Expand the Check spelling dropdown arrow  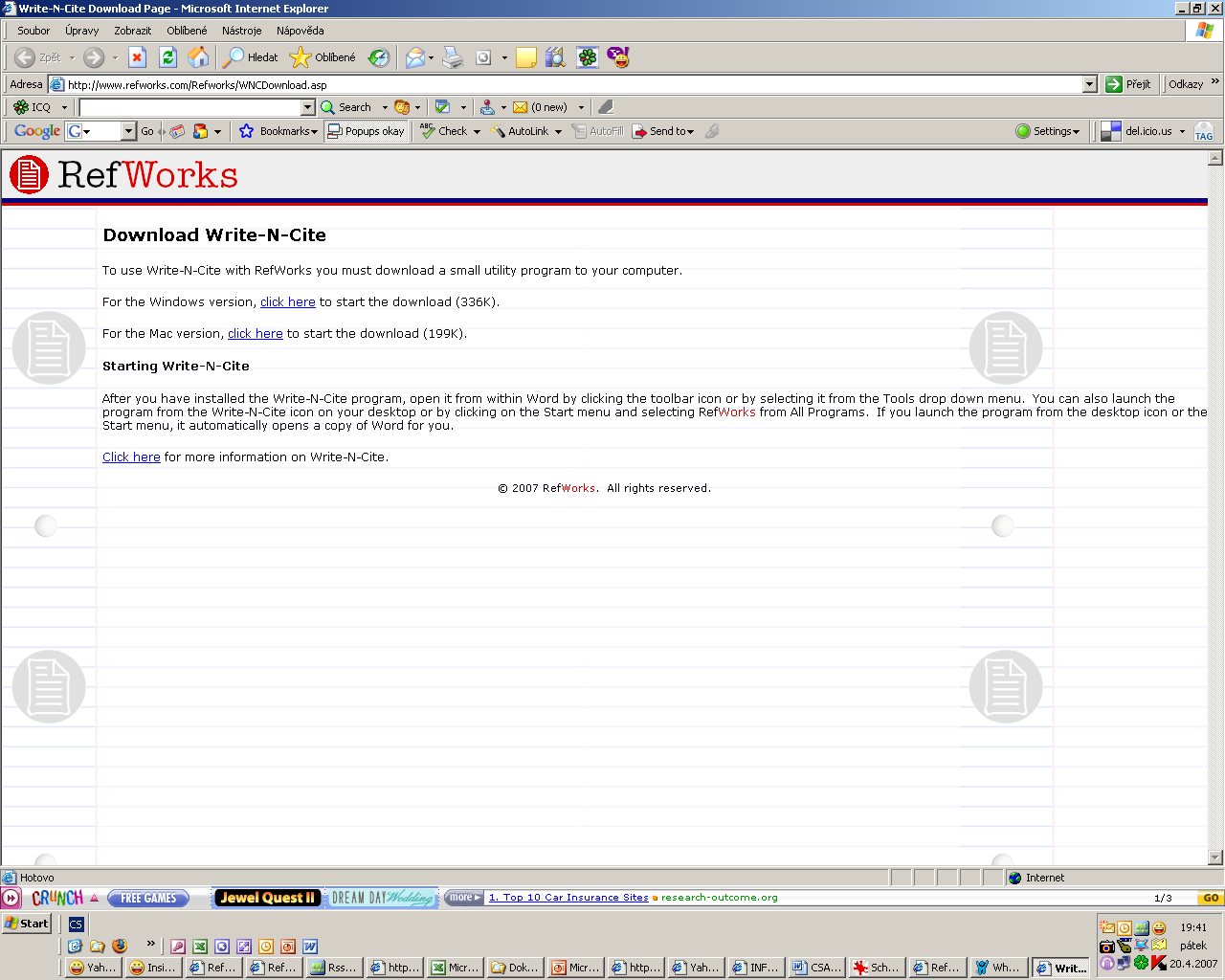[477, 131]
